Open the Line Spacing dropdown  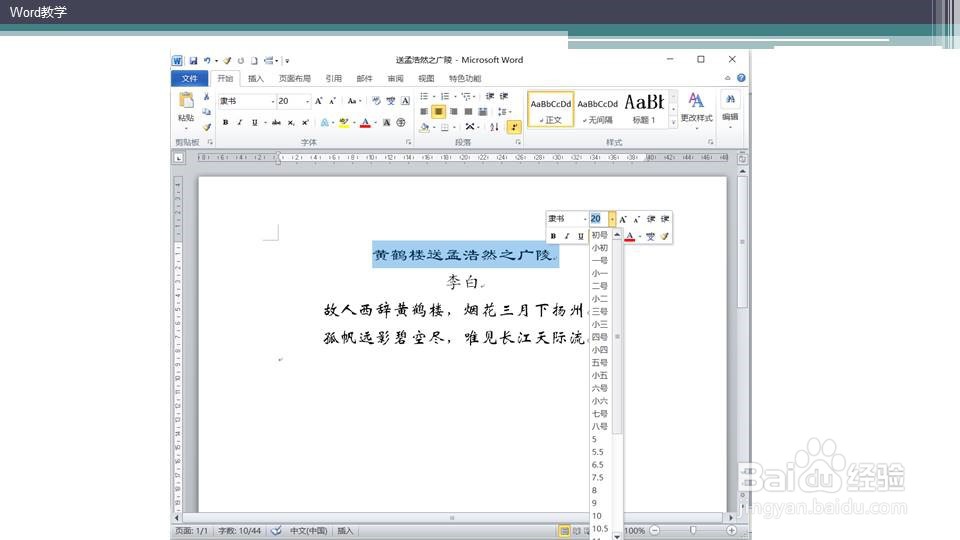pos(504,111)
